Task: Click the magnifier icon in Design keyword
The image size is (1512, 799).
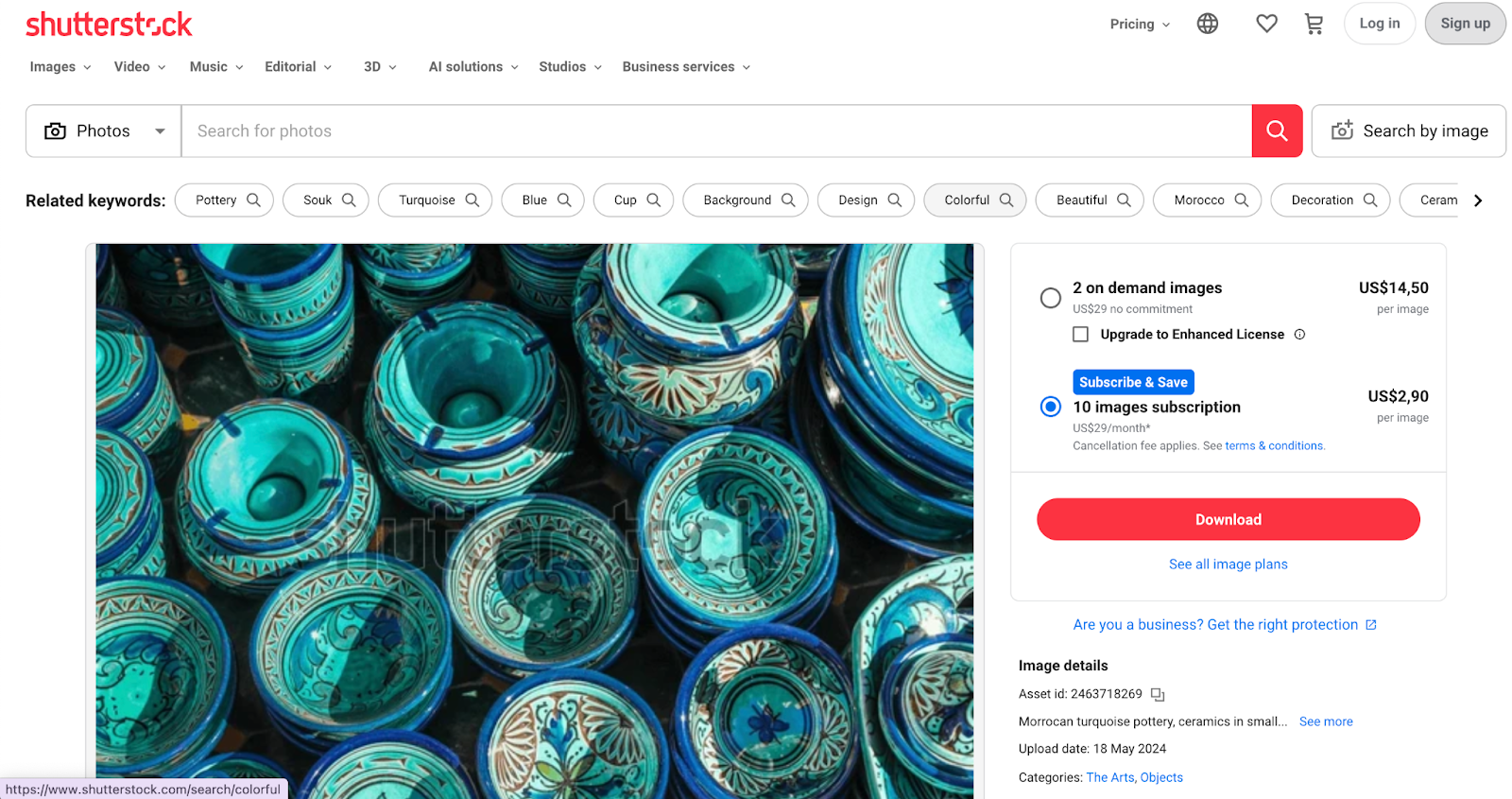Action: tap(895, 200)
